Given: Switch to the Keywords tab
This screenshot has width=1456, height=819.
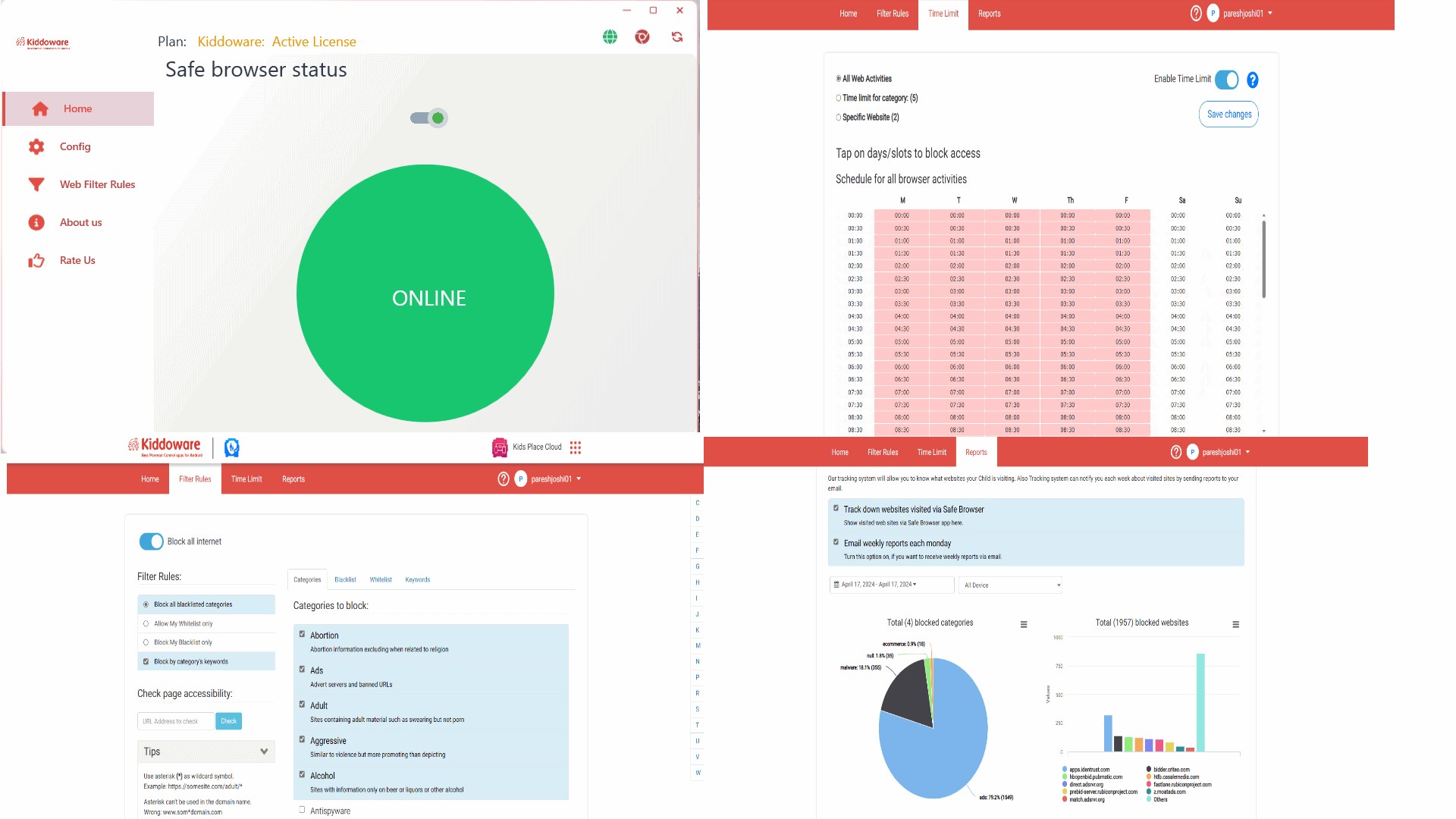Looking at the screenshot, I should pyautogui.click(x=417, y=579).
